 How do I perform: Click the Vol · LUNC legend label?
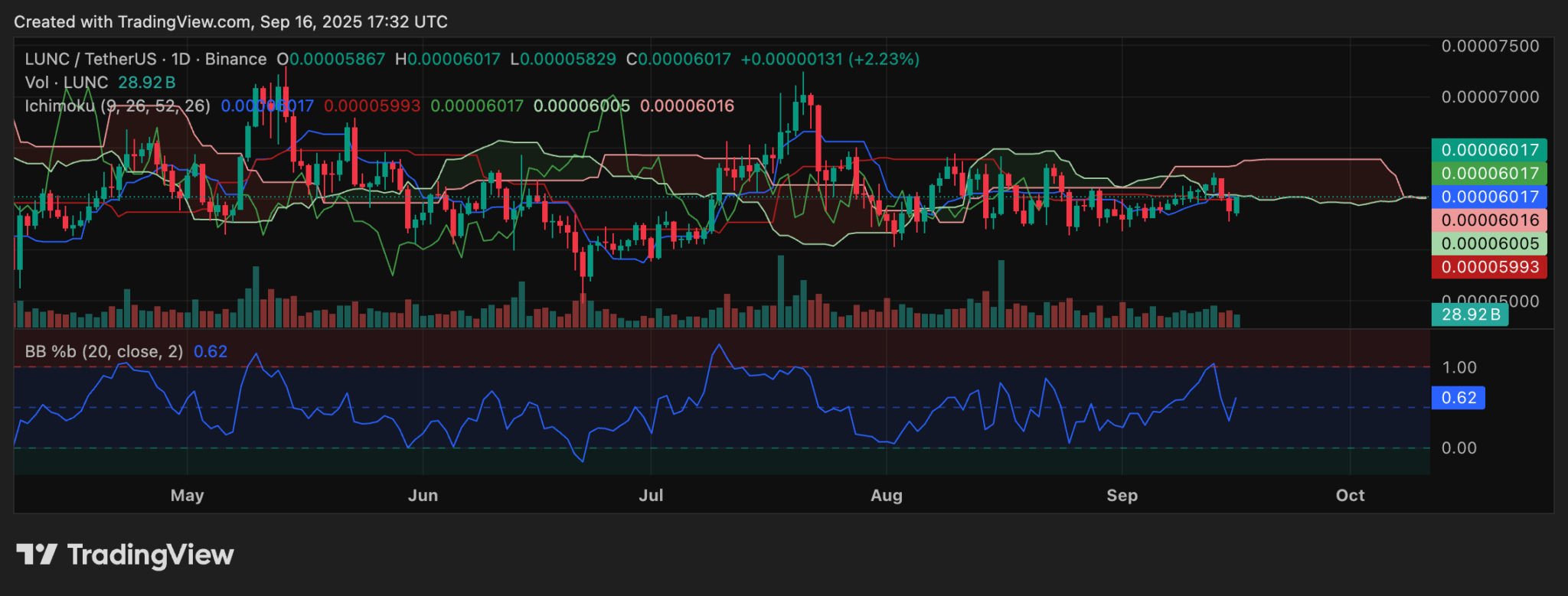point(67,82)
